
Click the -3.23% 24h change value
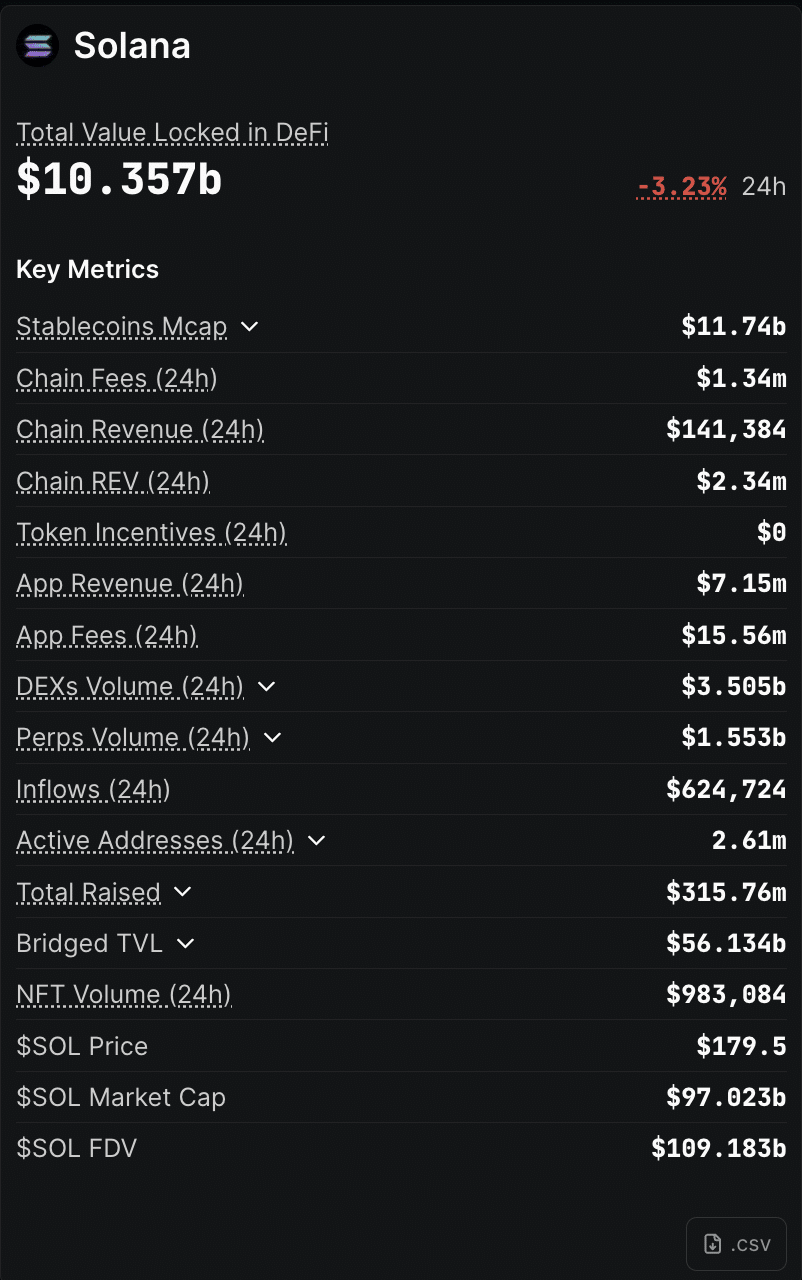click(682, 186)
